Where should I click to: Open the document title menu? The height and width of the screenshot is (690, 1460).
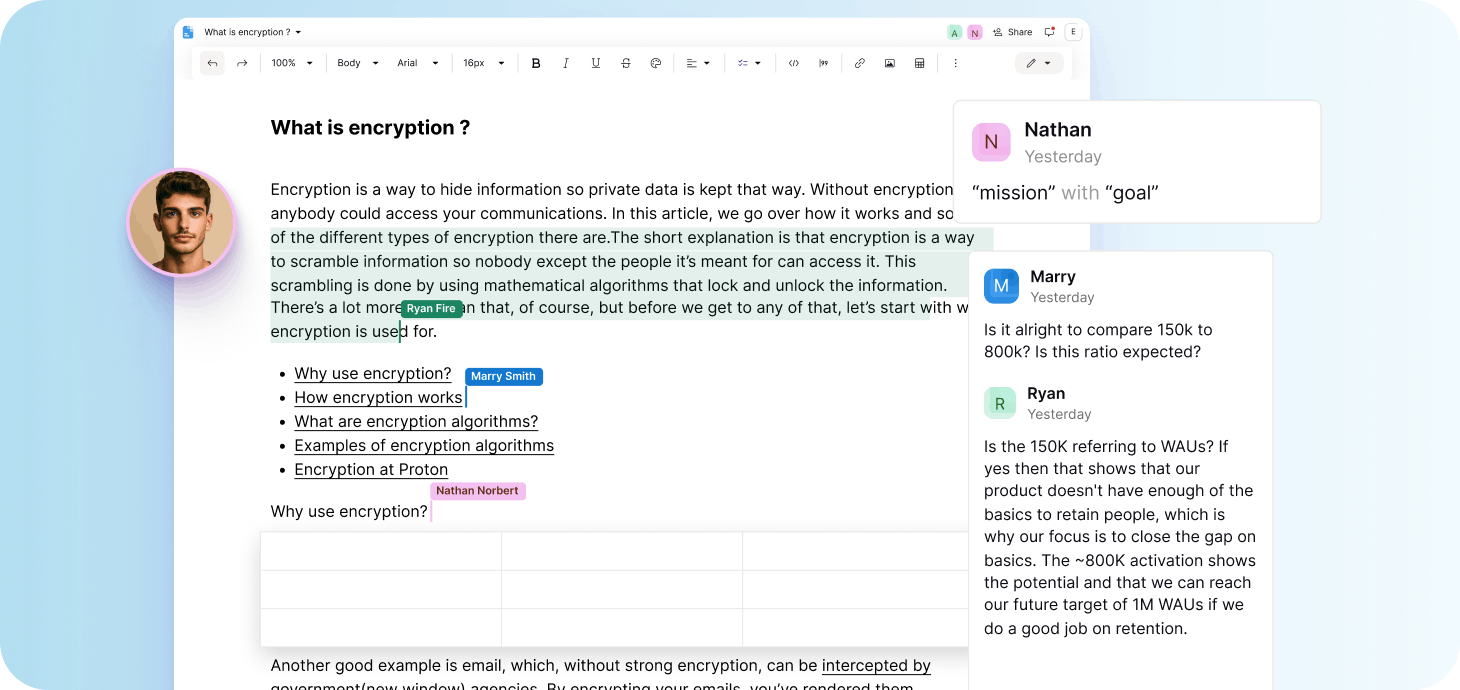click(x=252, y=32)
